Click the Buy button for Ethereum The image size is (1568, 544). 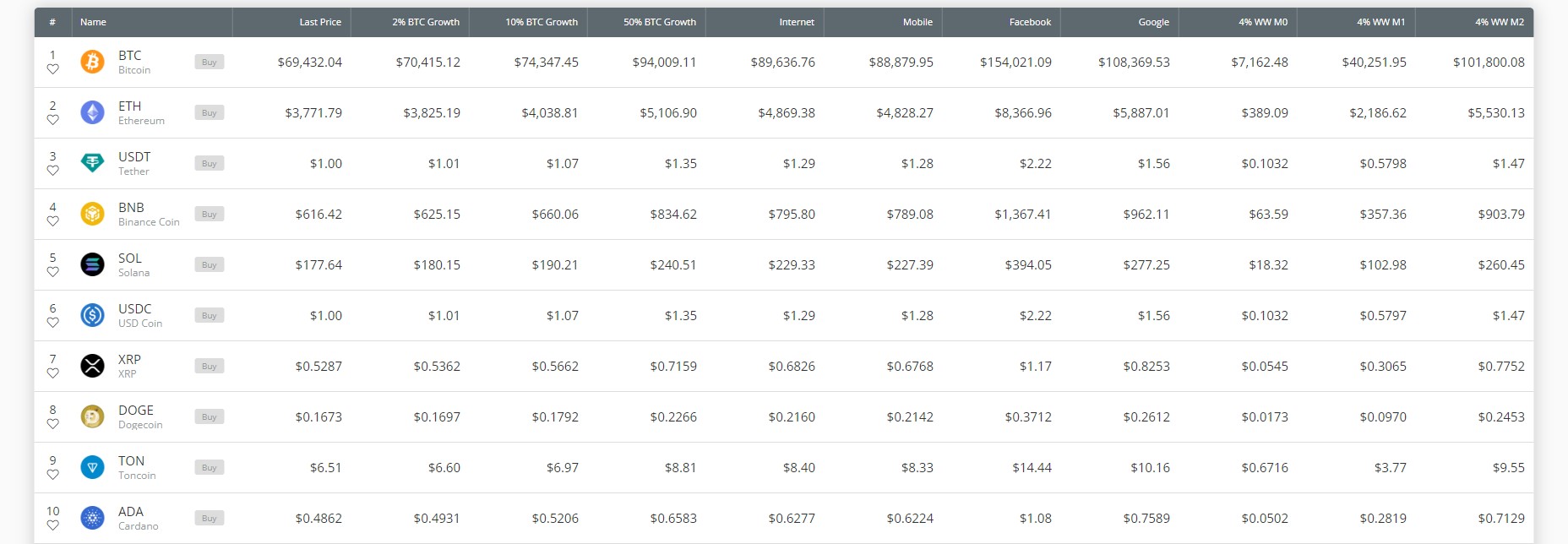pyautogui.click(x=209, y=112)
